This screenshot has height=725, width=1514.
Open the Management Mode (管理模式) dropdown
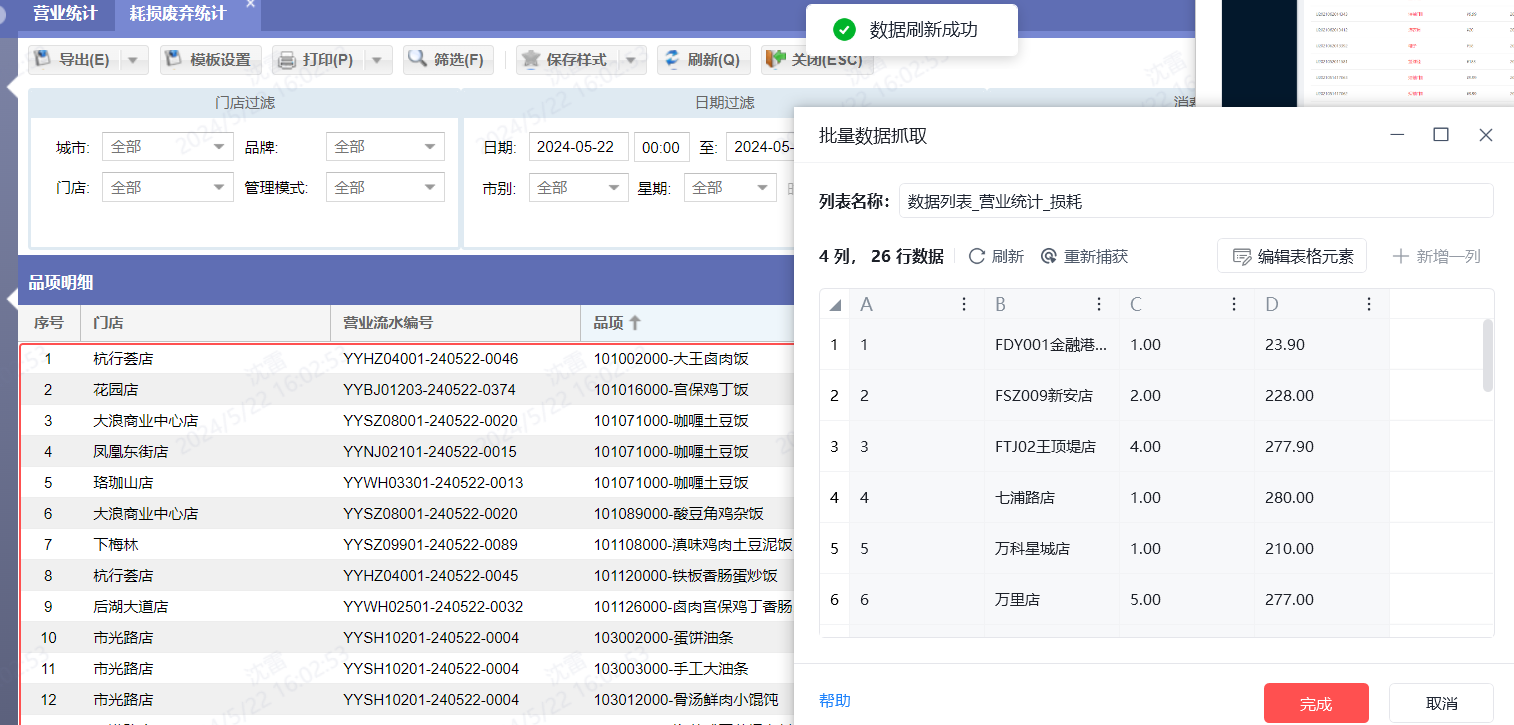tap(385, 188)
